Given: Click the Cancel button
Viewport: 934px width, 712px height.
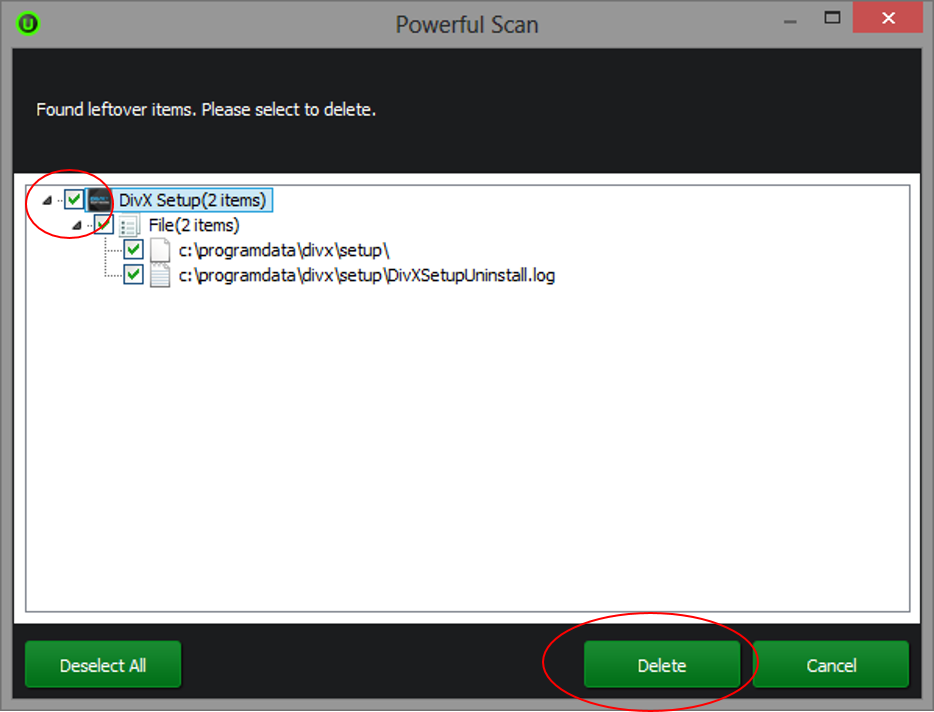Looking at the screenshot, I should (831, 664).
